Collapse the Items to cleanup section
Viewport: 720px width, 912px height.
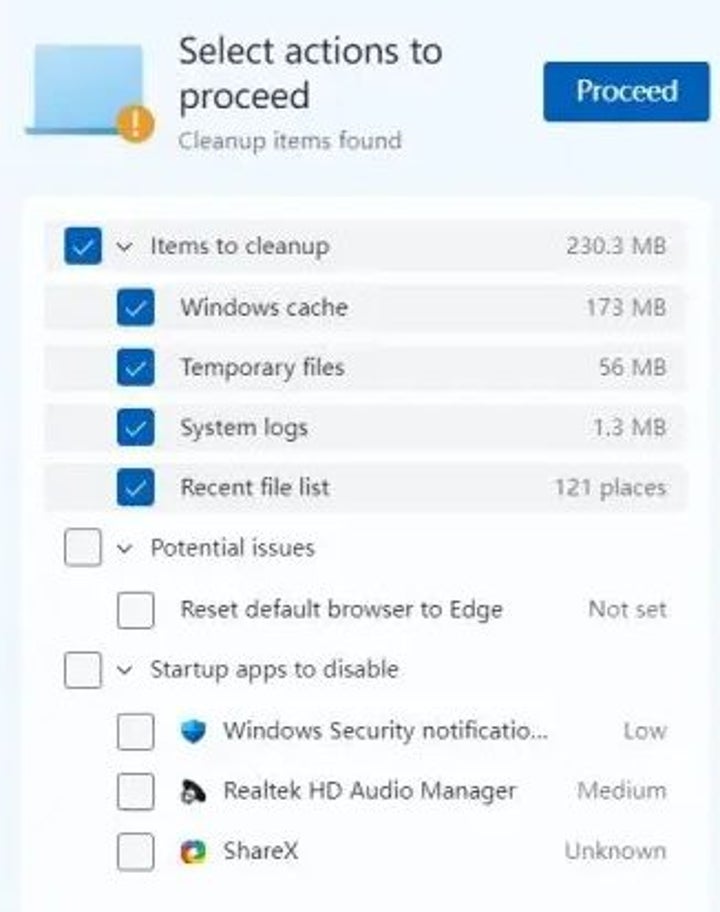(x=124, y=247)
